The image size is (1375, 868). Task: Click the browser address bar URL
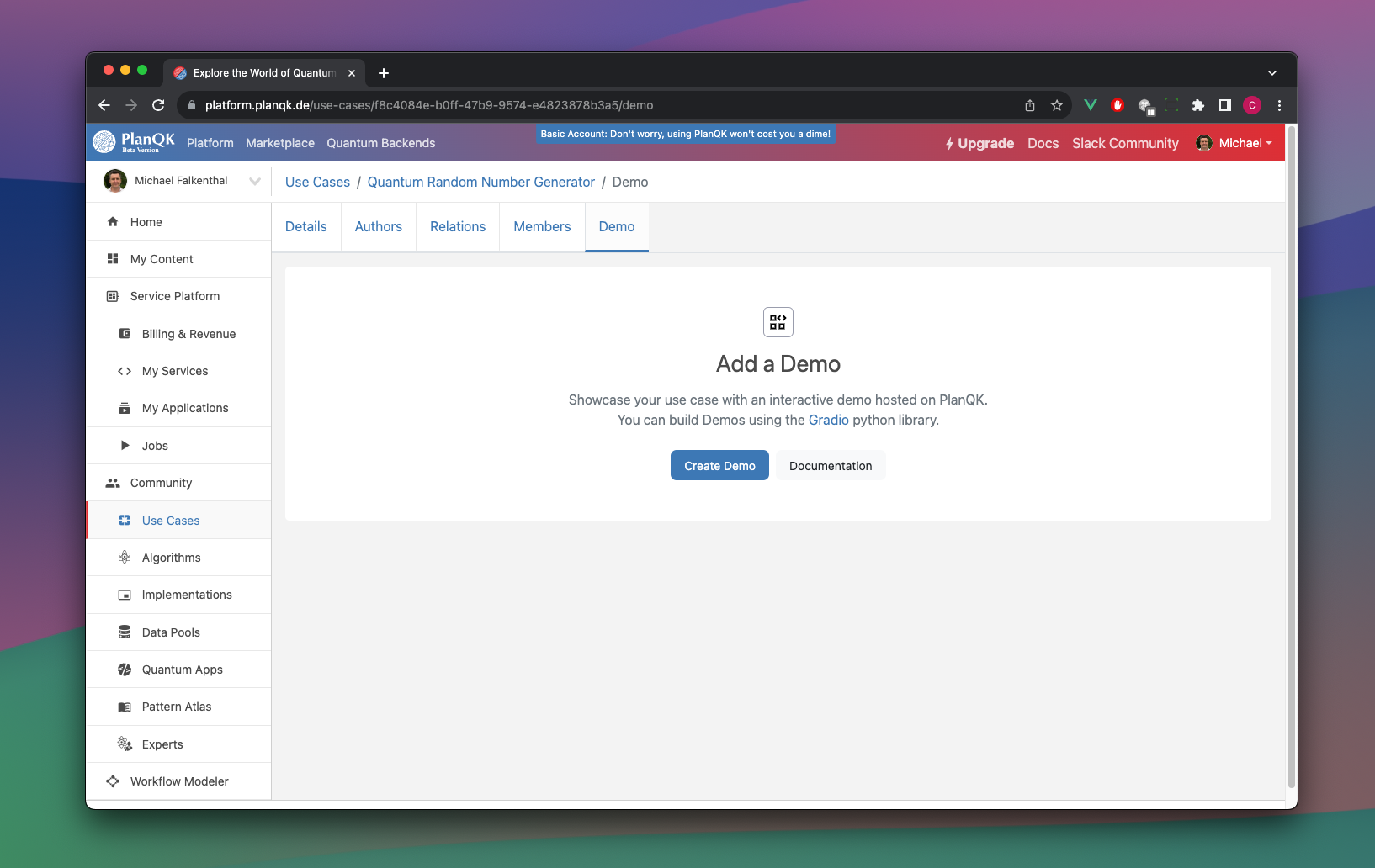pyautogui.click(x=429, y=105)
